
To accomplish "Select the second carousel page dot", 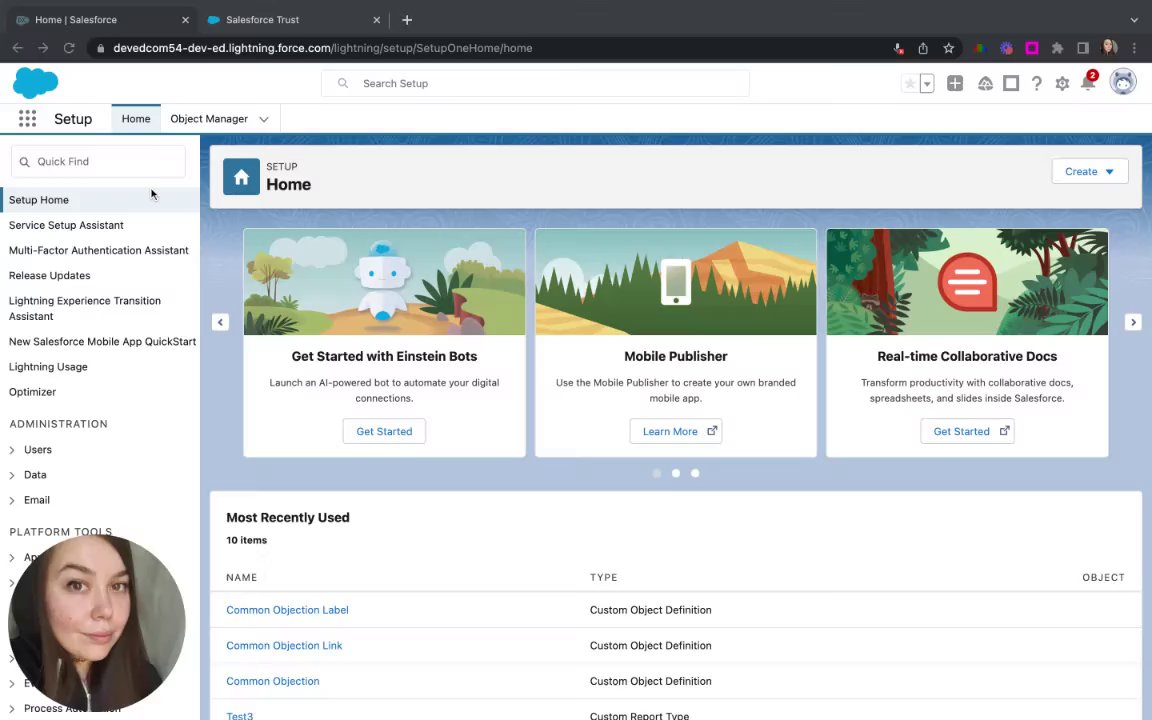I will [x=676, y=473].
